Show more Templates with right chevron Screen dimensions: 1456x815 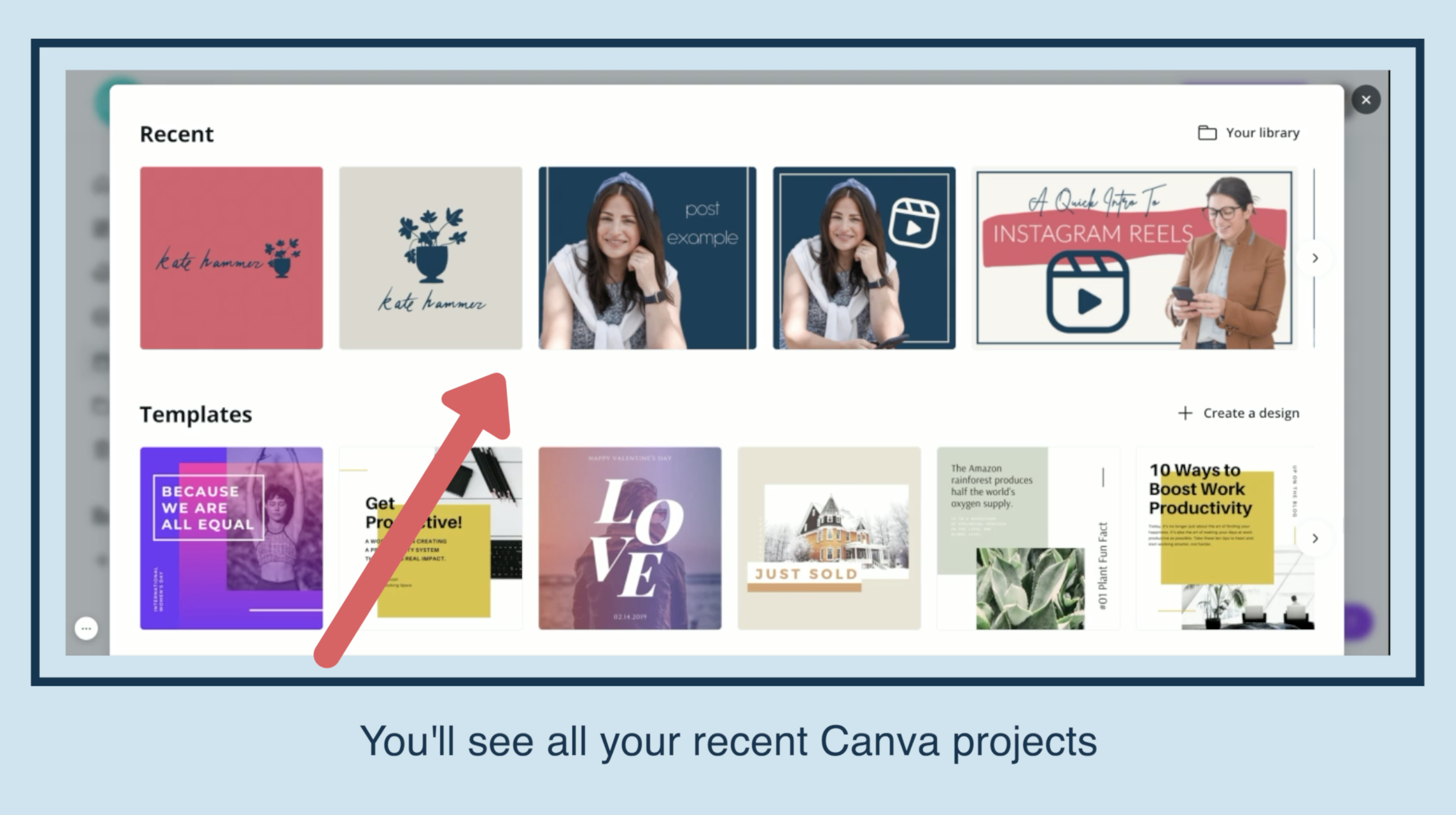tap(1315, 538)
